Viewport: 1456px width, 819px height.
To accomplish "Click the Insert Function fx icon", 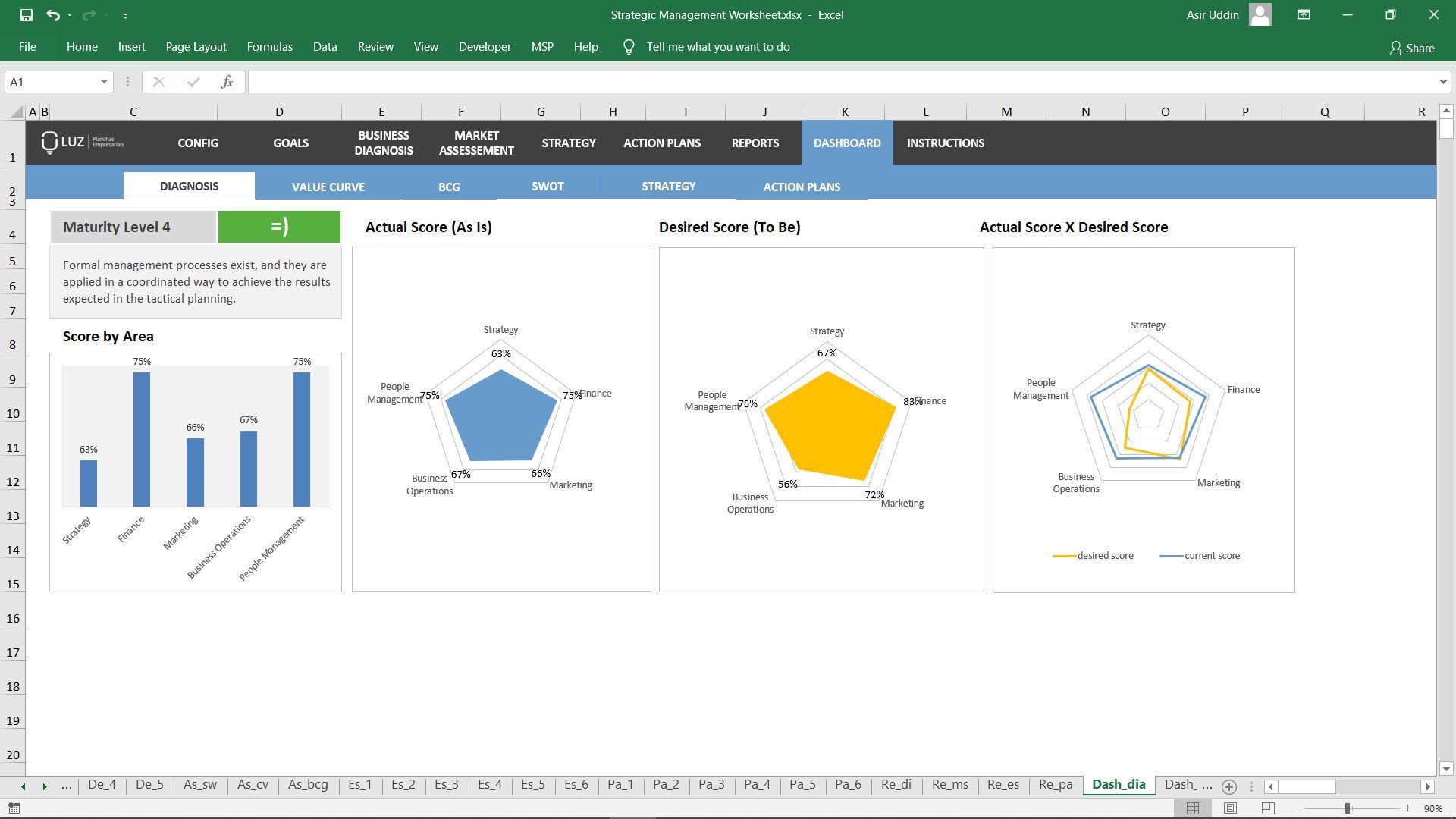I will click(226, 82).
